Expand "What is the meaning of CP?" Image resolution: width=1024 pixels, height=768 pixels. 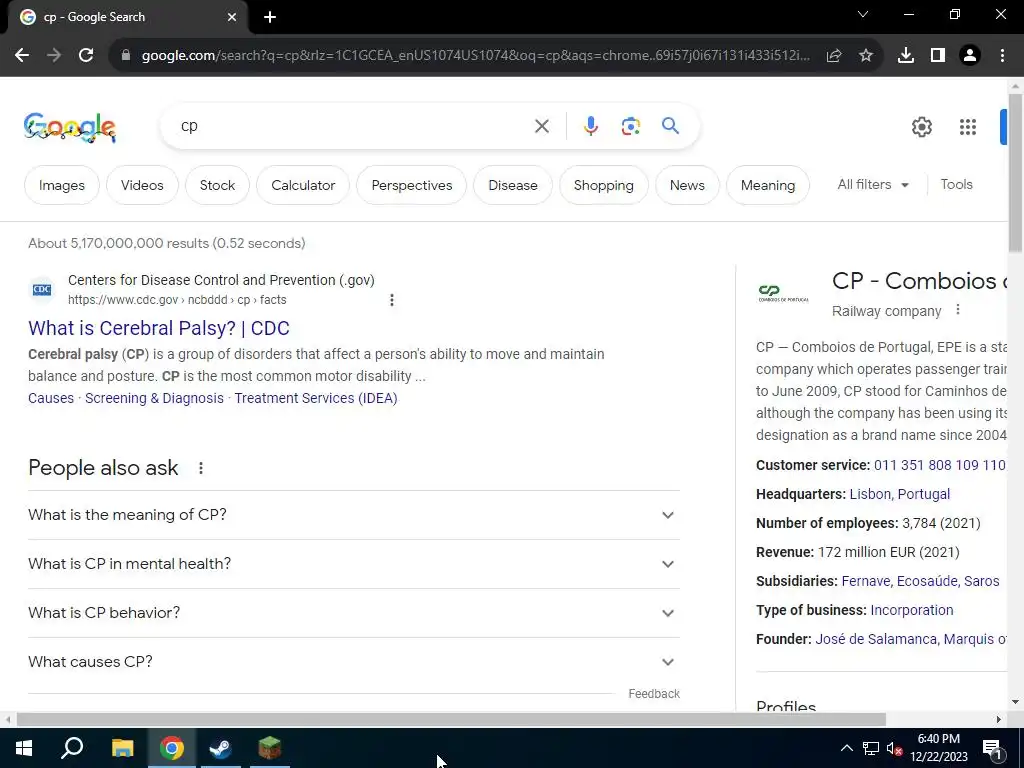(x=354, y=515)
